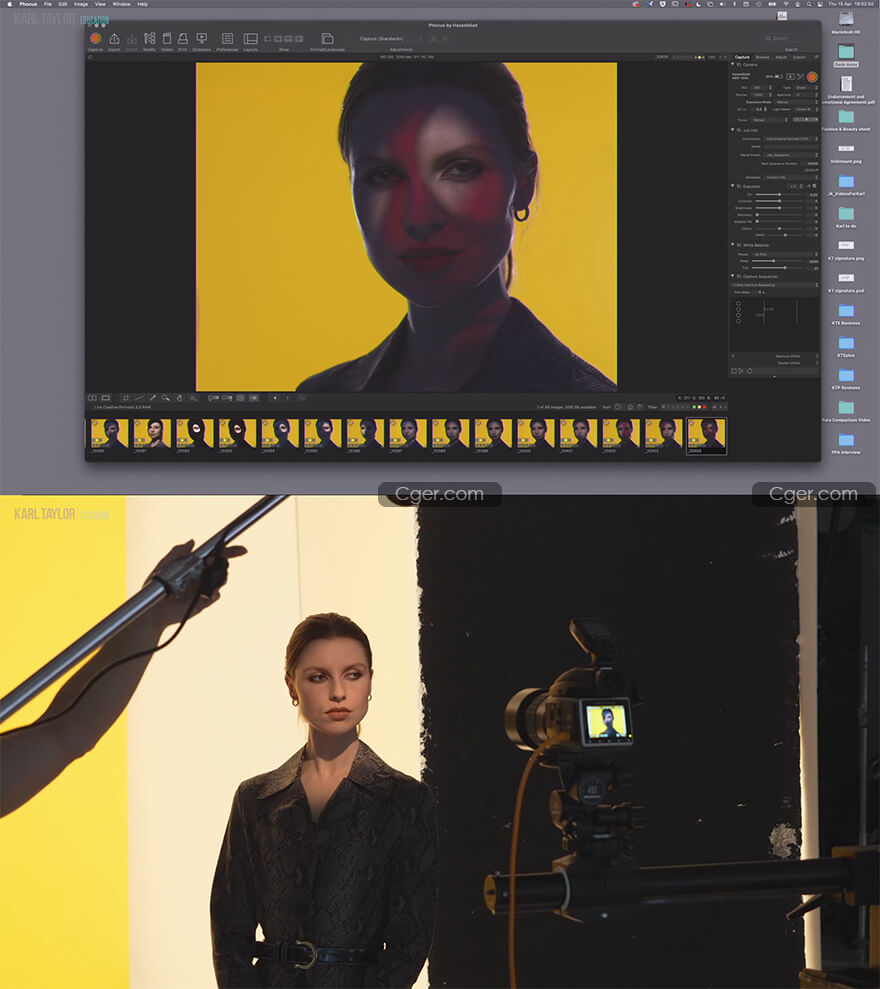The image size is (880, 989).
Task: Click the Name field in Job Info
Action: coord(791,146)
